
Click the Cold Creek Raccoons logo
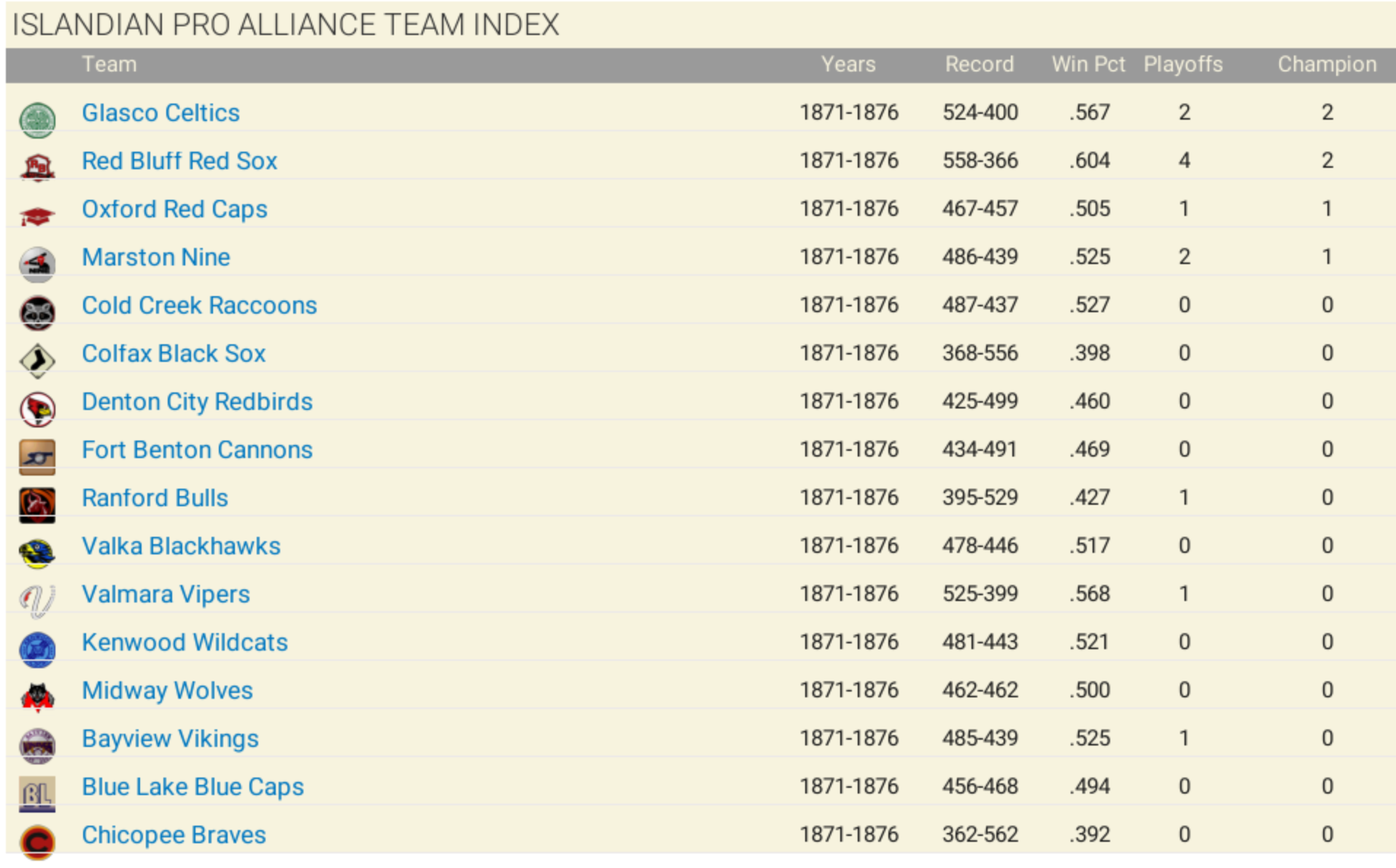pyautogui.click(x=37, y=312)
